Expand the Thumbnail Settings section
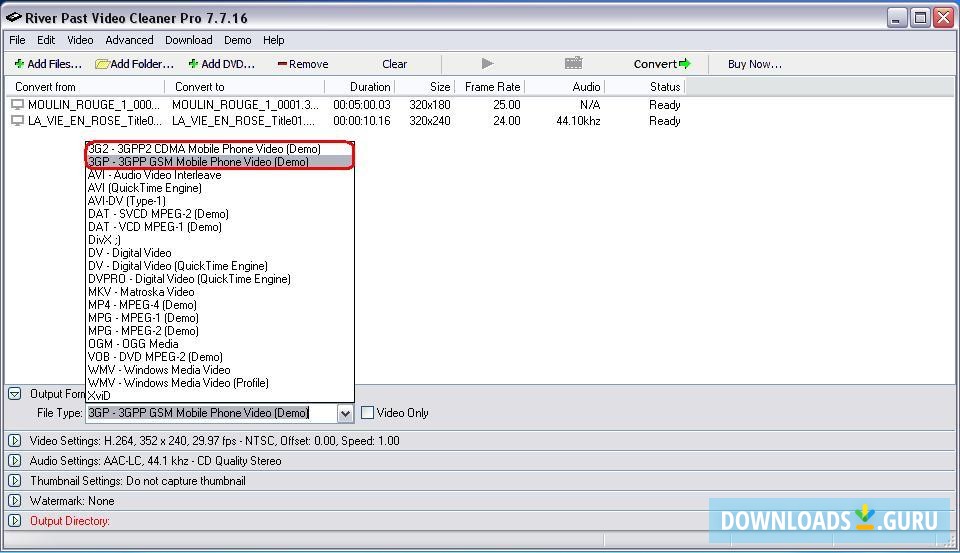960x553 pixels. click(x=15, y=481)
